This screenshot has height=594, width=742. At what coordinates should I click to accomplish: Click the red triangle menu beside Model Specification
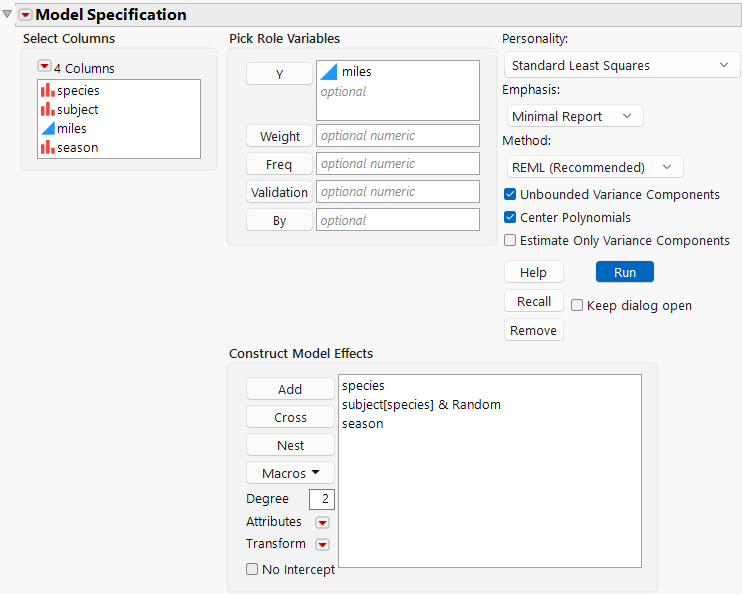pos(25,15)
